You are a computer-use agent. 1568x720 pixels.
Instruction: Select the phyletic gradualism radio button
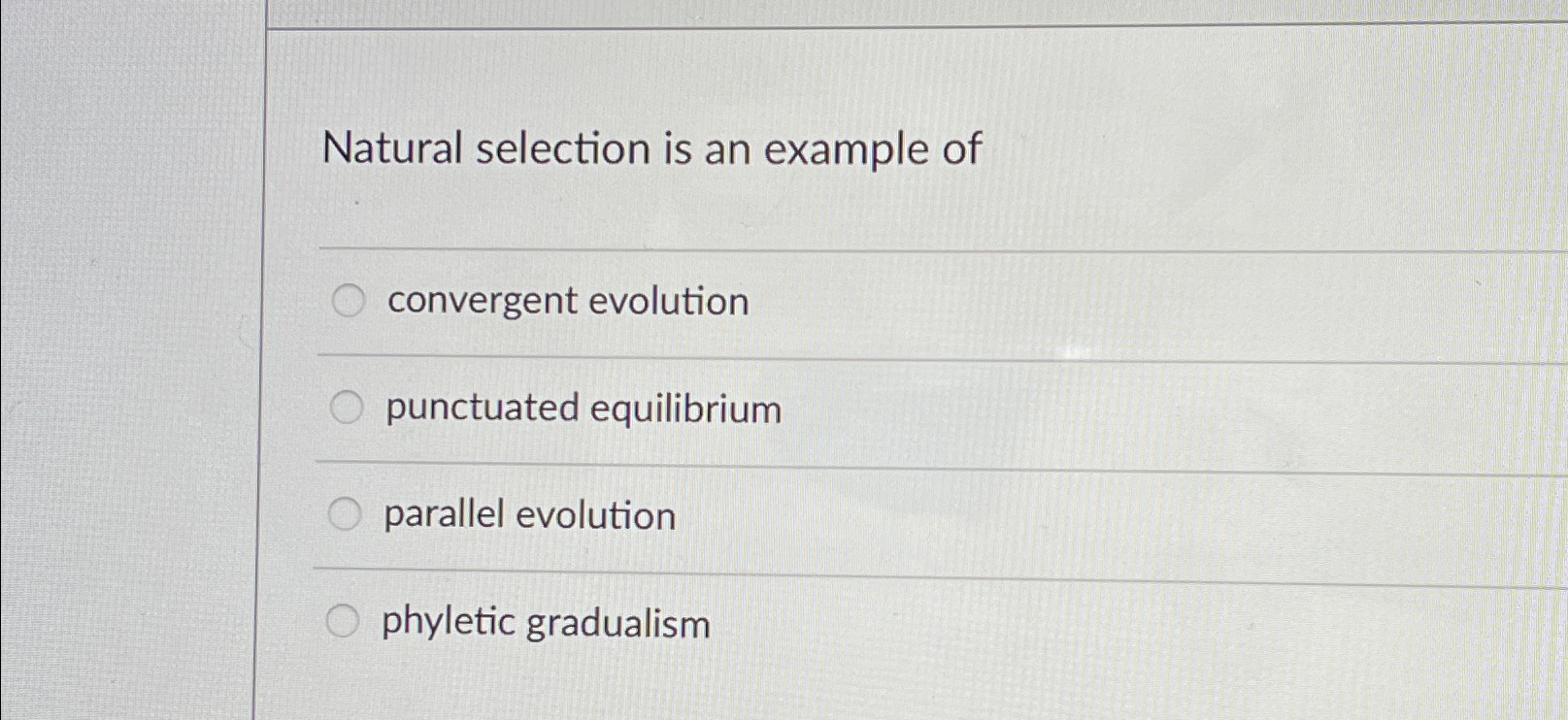point(346,621)
